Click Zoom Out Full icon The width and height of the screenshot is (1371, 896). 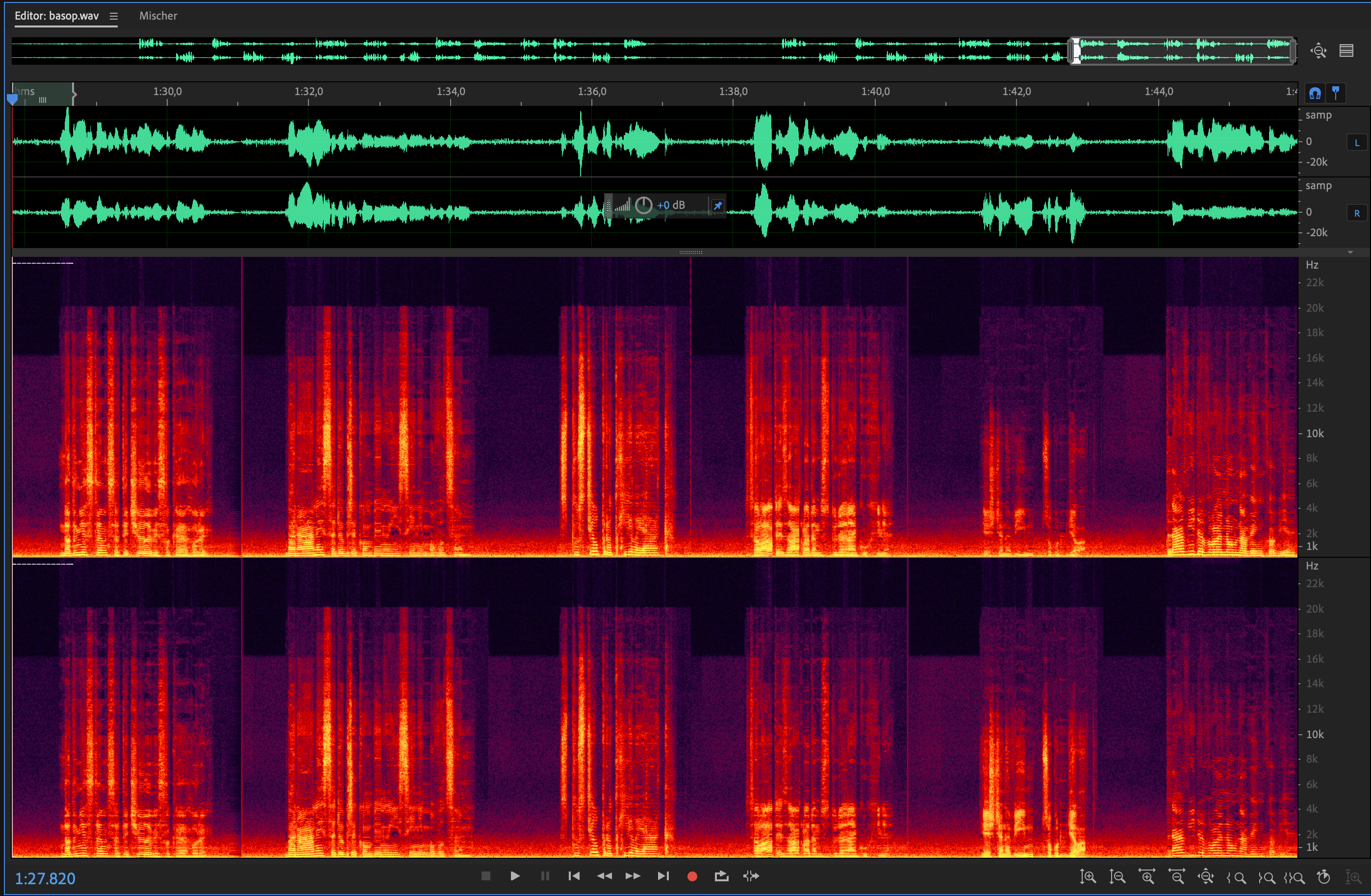[x=1206, y=877]
